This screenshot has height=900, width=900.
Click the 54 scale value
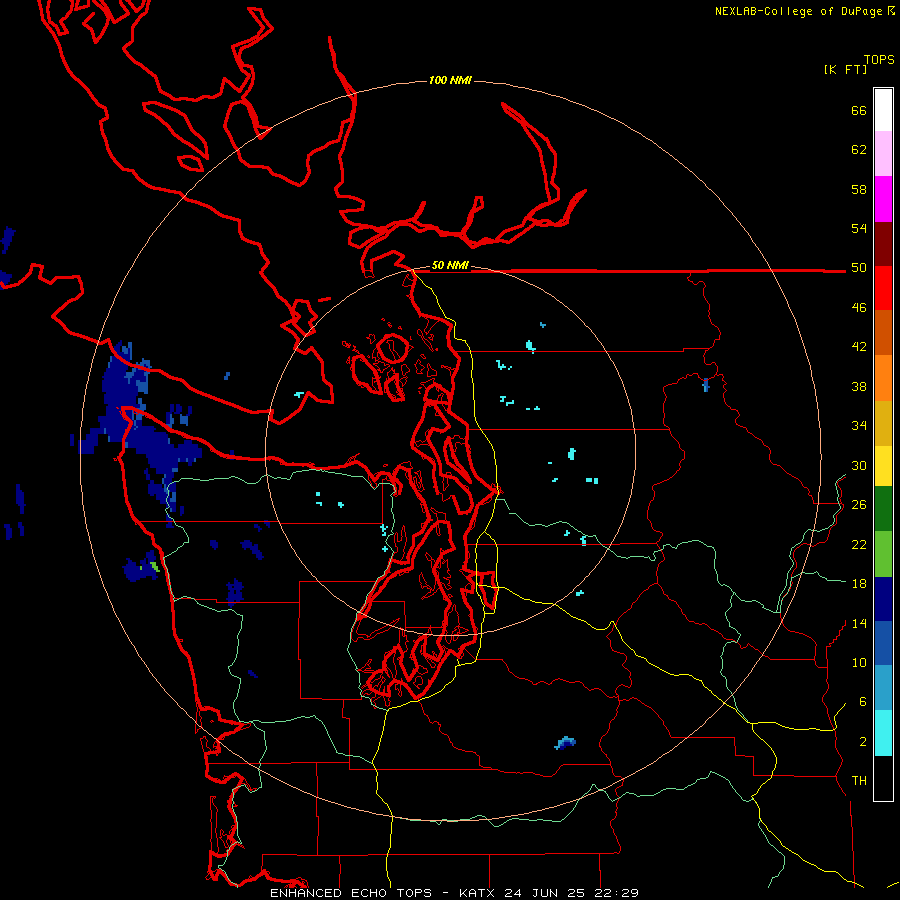(859, 228)
